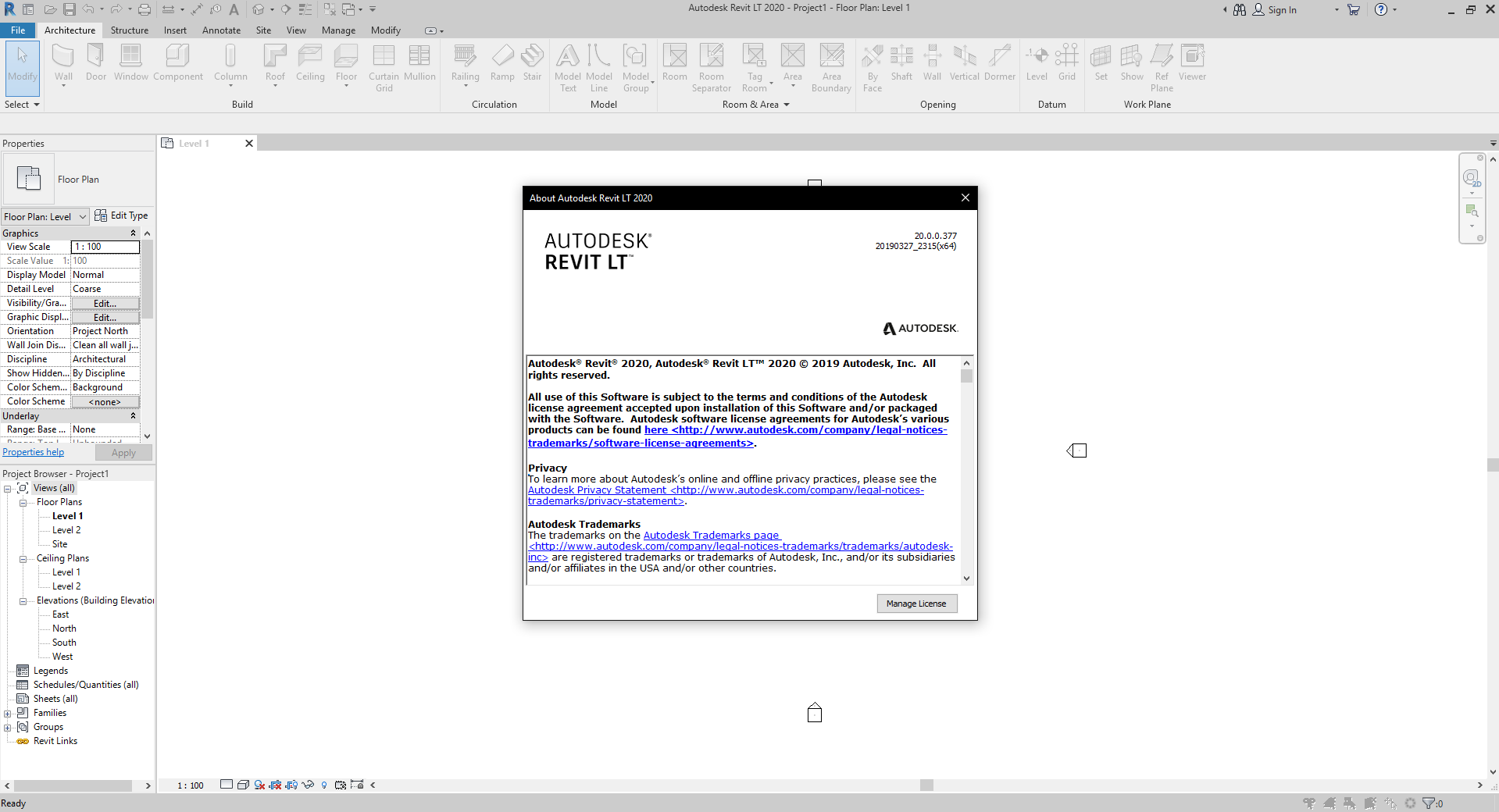Choose the Window tool in the ribbon
1499x812 pixels.
pyautogui.click(x=130, y=62)
